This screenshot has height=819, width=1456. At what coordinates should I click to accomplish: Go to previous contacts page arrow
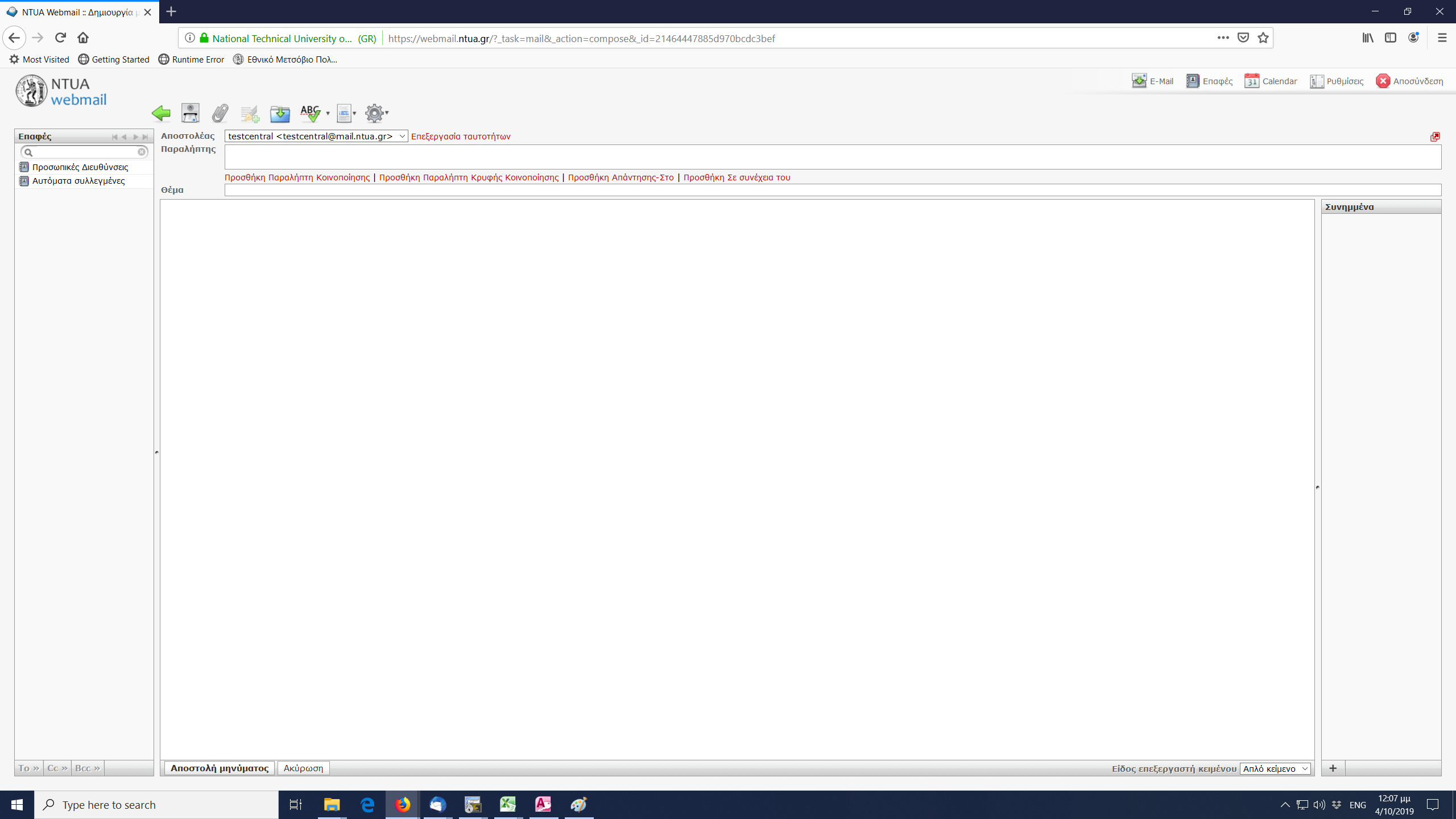tap(125, 137)
